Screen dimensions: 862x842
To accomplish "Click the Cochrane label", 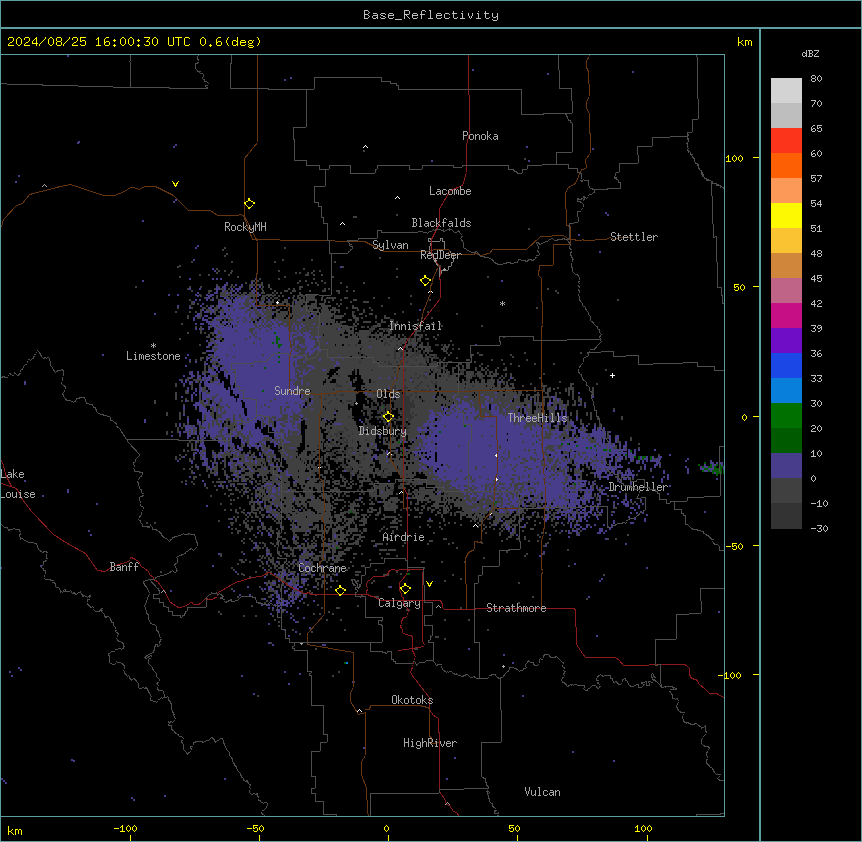I will coord(322,568).
